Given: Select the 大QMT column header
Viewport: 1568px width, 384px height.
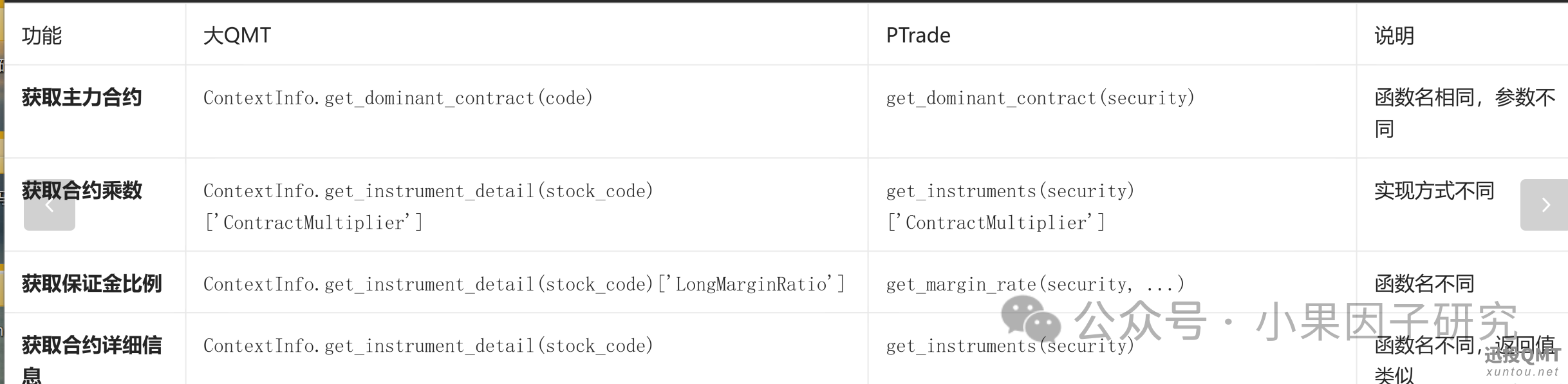Looking at the screenshot, I should [x=237, y=35].
